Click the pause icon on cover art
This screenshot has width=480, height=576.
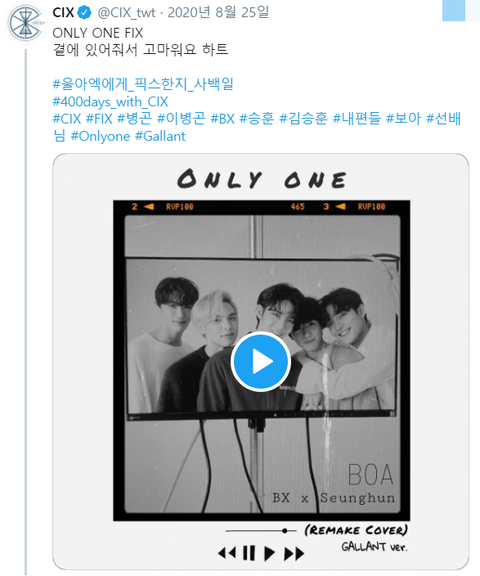point(249,553)
